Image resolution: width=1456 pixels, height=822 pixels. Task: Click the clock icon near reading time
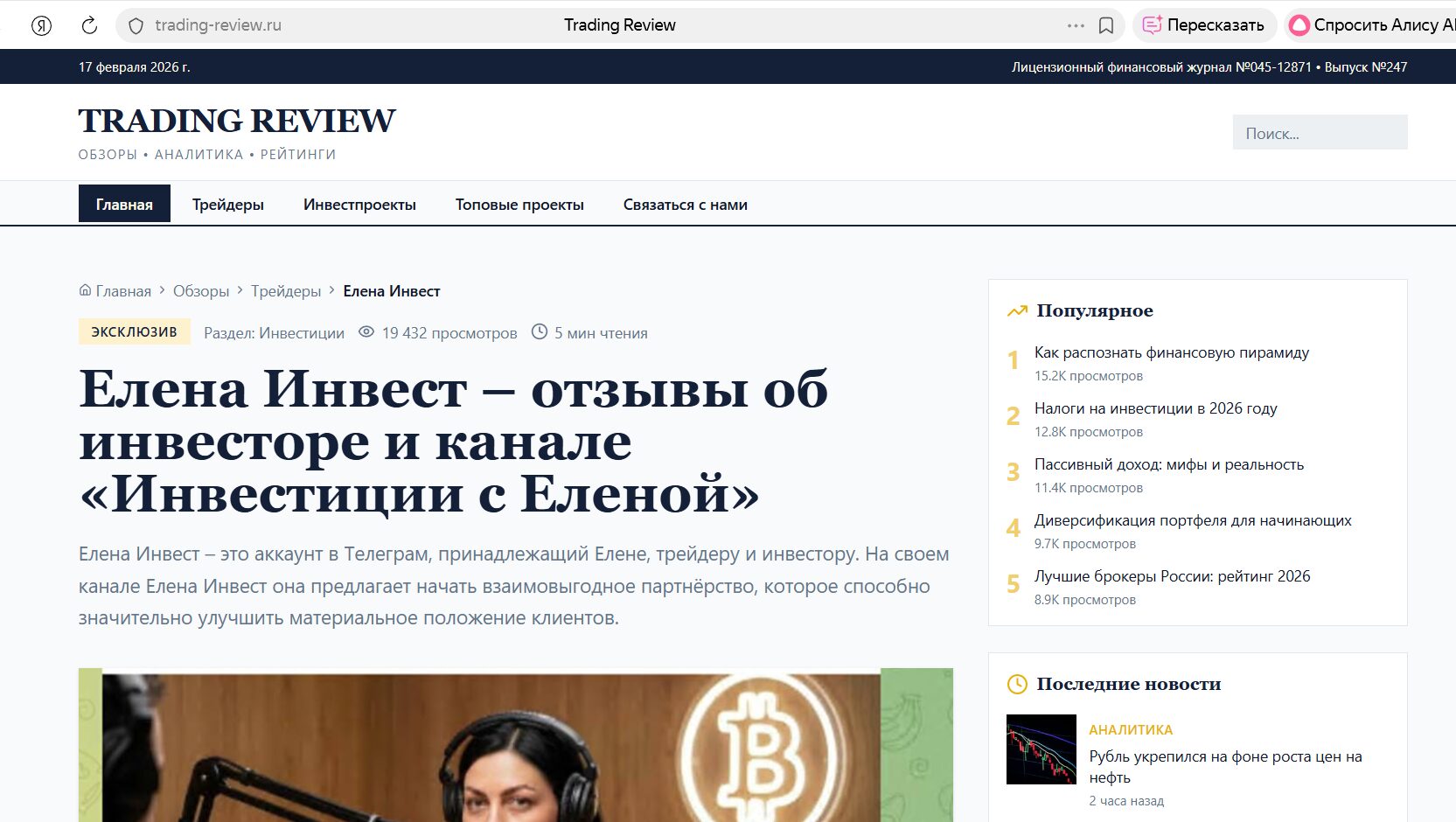[540, 332]
